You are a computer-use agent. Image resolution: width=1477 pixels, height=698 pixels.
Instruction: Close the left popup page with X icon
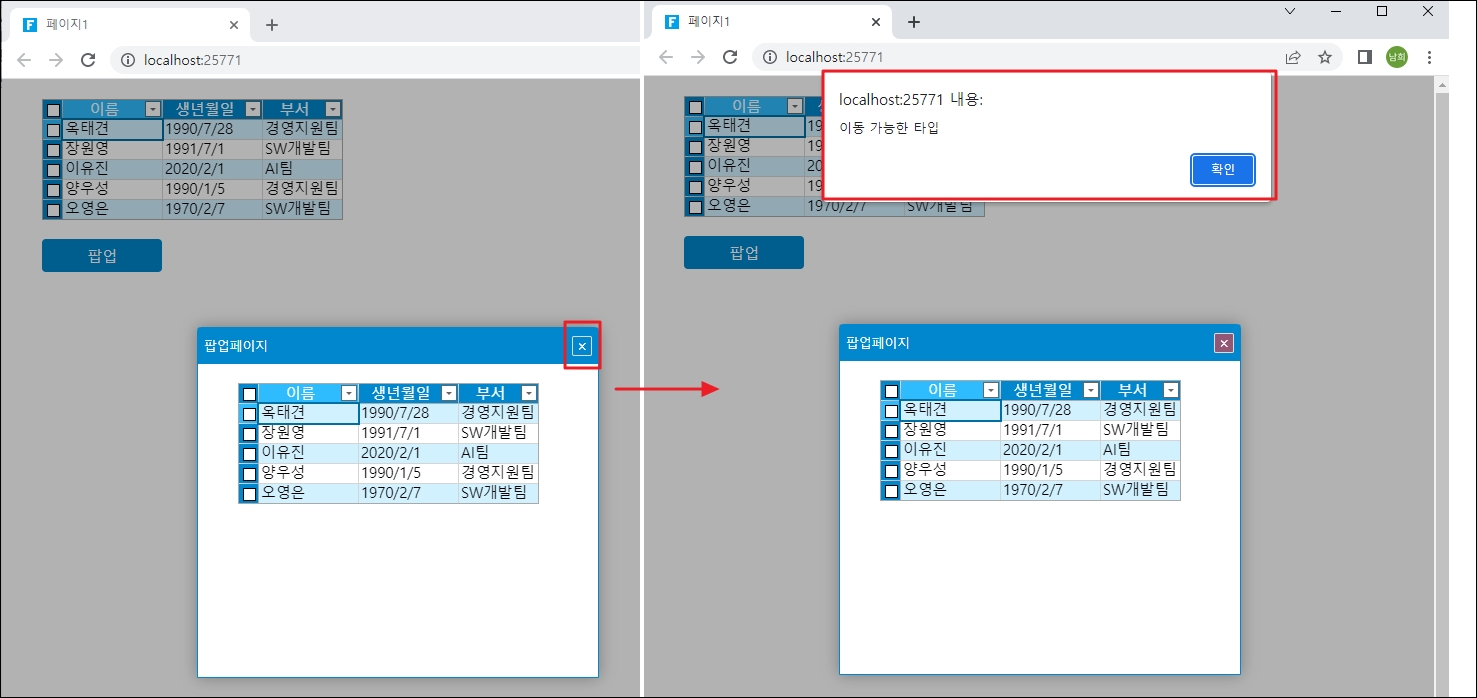pos(582,346)
